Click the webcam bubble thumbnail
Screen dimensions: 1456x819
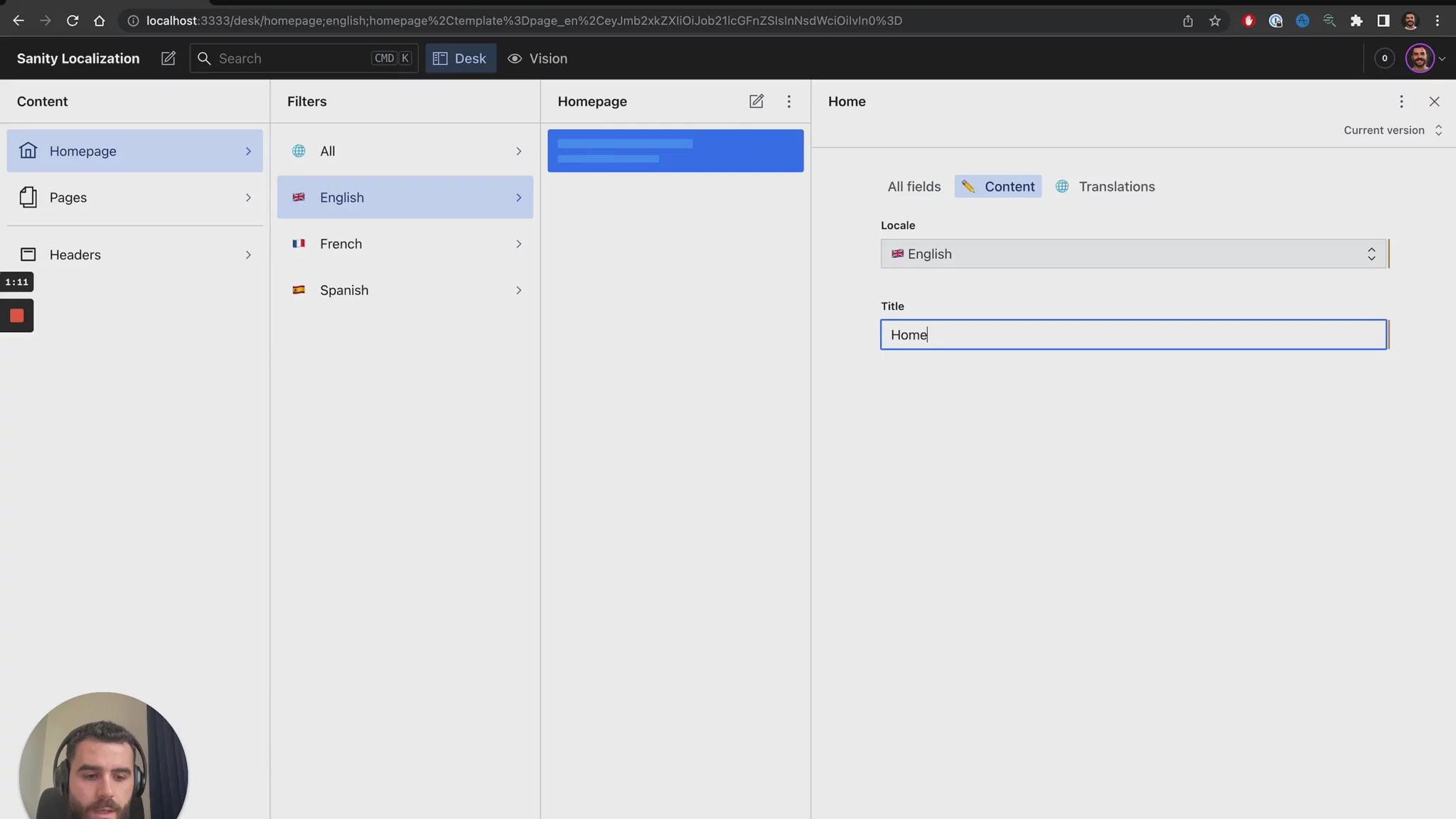[x=103, y=756]
